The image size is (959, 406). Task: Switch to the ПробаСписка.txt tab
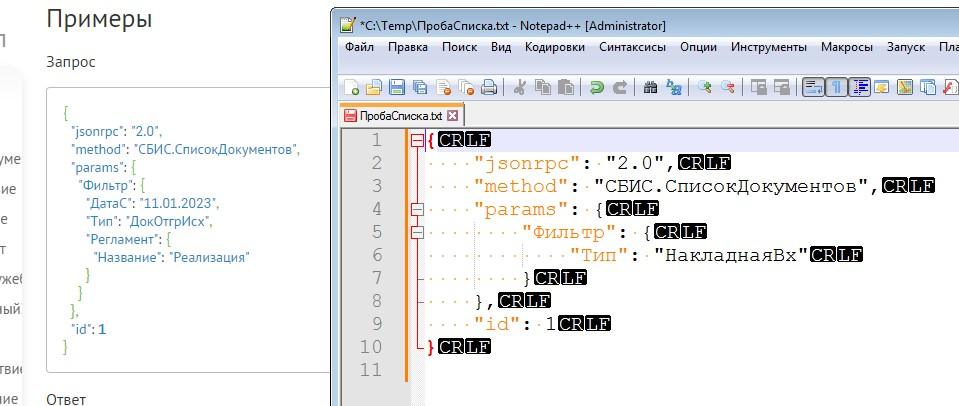click(400, 115)
